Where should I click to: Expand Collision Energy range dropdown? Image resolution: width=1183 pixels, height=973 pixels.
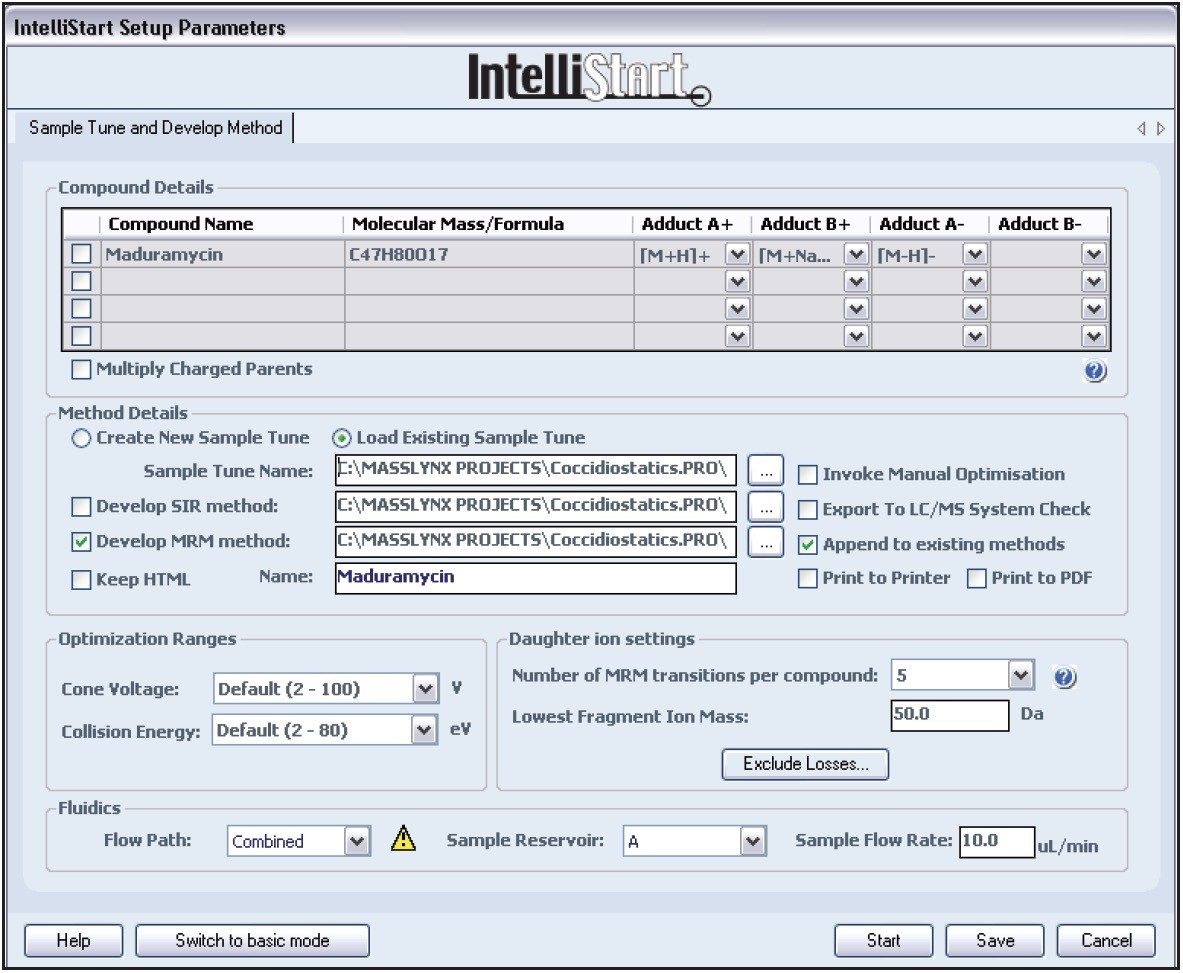pyautogui.click(x=424, y=730)
